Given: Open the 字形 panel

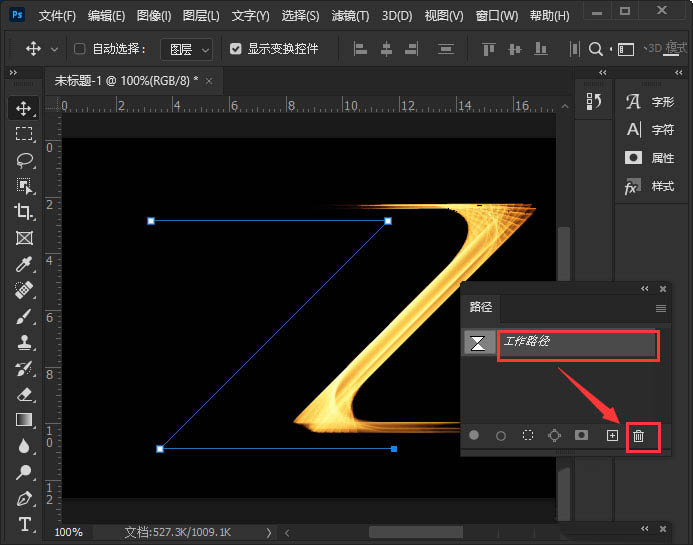Looking at the screenshot, I should (650, 102).
